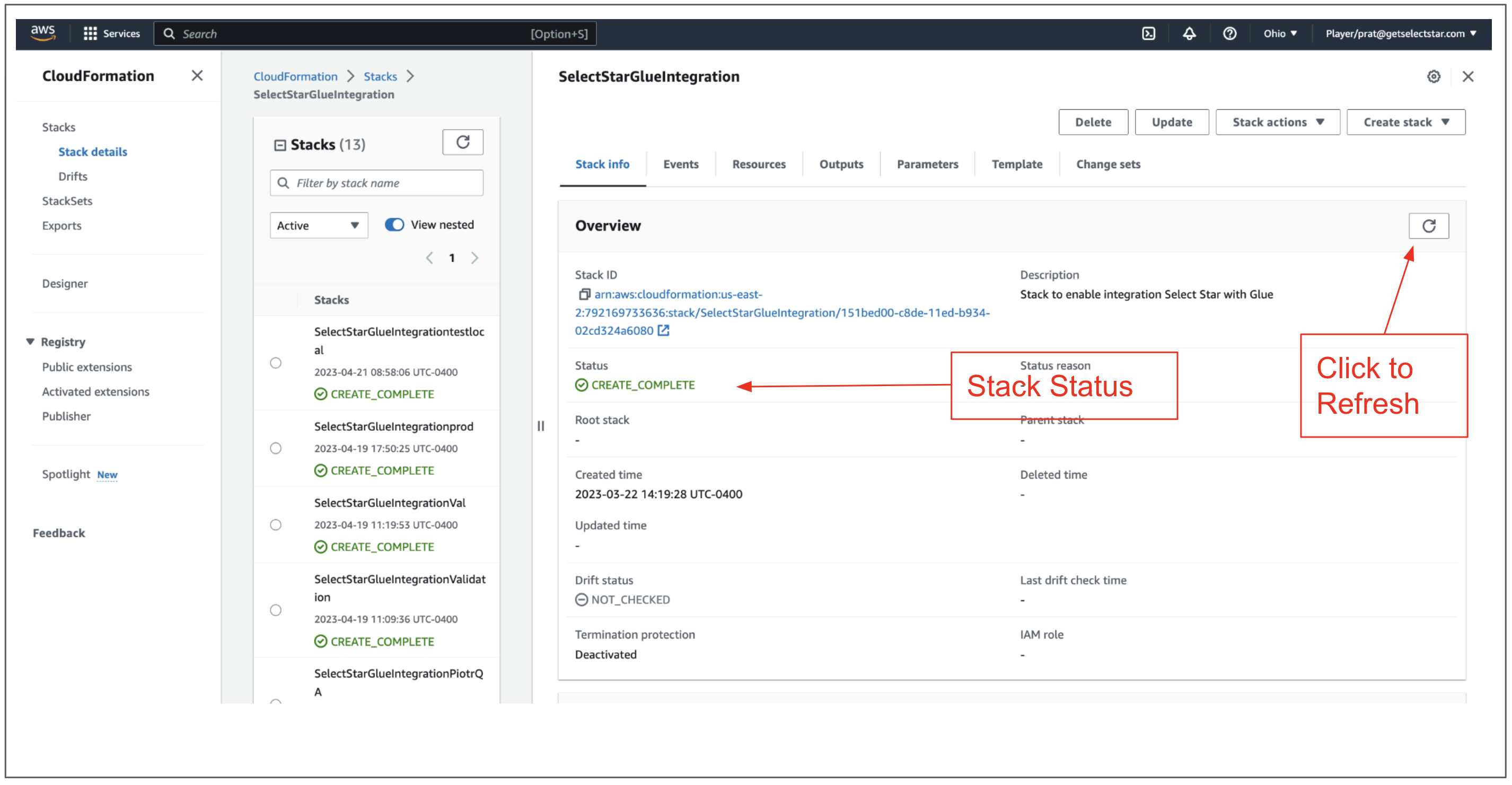Select SelectStarGlueIntegrationprod radio button
The height and width of the screenshot is (785, 1512).
click(276, 449)
